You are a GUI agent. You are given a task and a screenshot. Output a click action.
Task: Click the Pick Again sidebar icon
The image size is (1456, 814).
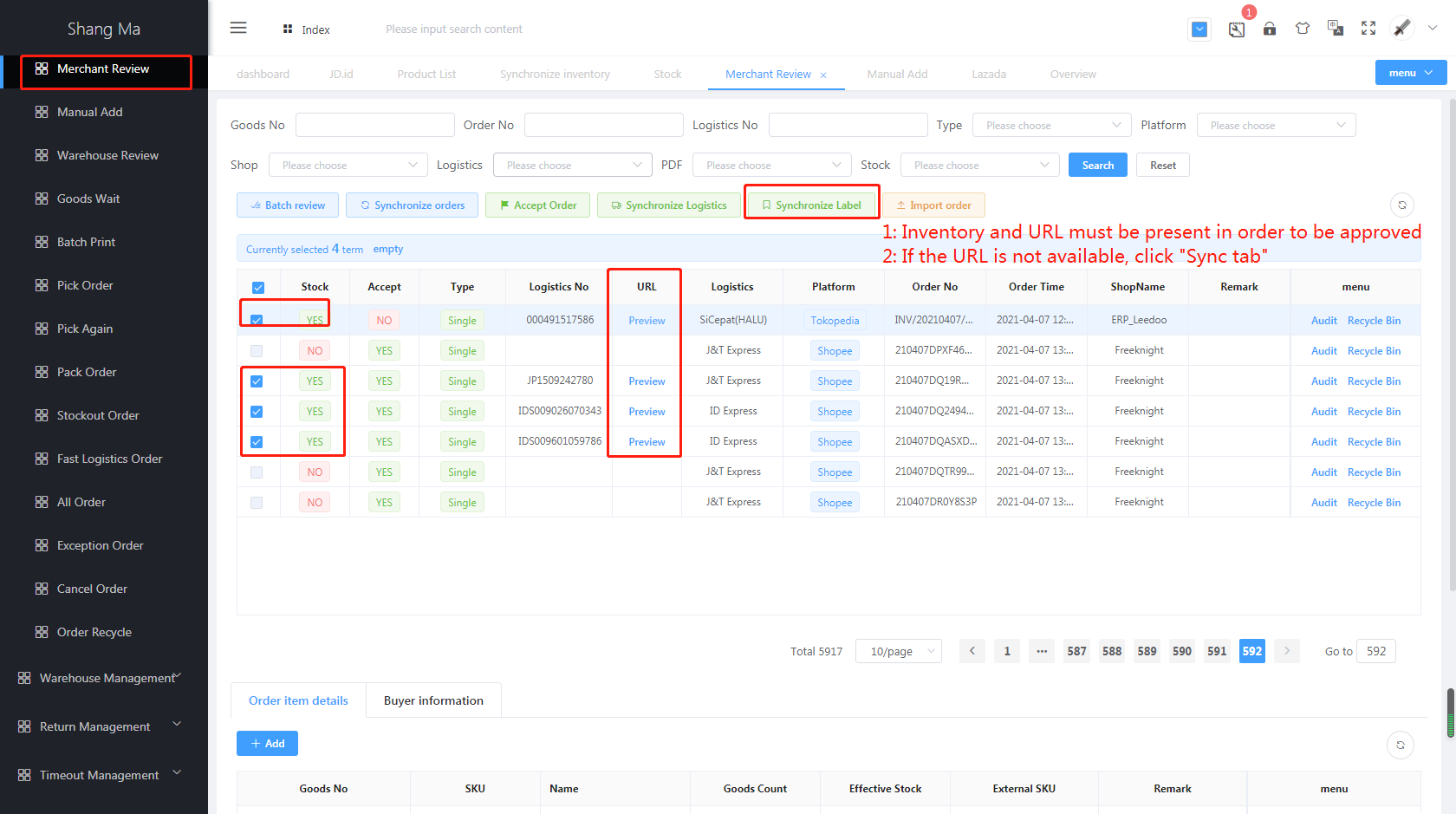pos(42,329)
